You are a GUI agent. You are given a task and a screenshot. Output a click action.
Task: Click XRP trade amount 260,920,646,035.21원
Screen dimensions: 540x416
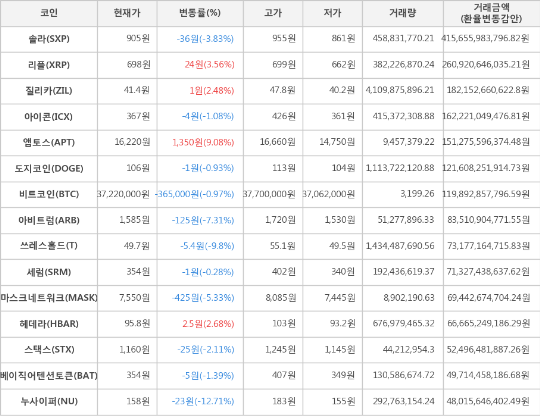pyautogui.click(x=486, y=64)
